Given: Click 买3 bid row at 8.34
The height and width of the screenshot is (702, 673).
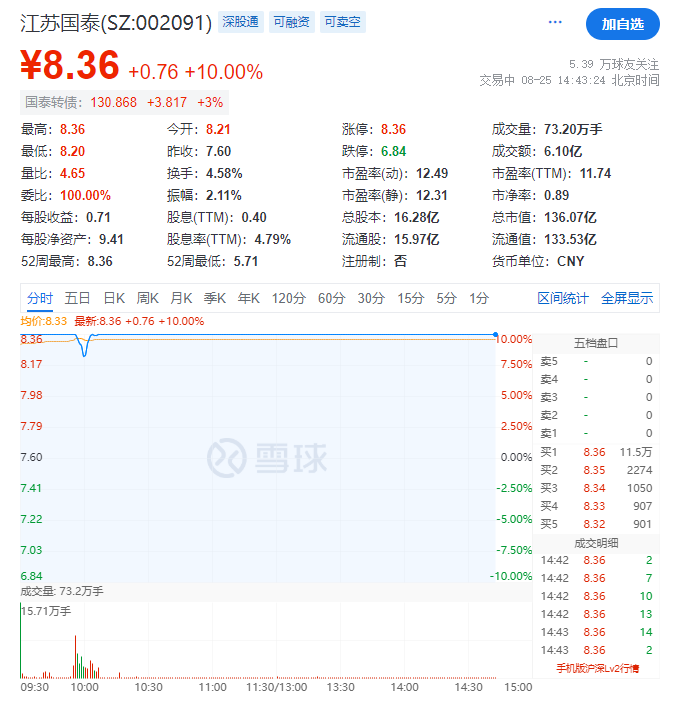Looking at the screenshot, I should (x=596, y=488).
